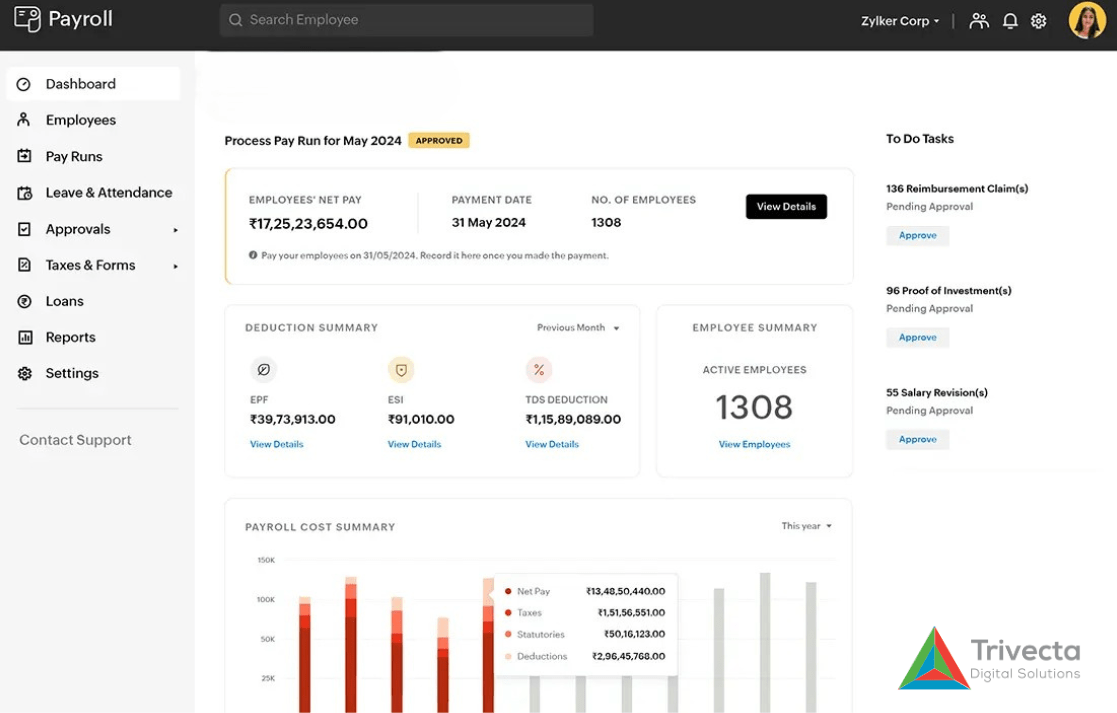Viewport: 1117px width, 713px height.
Task: Open the Zylker Corp organization dropdown
Action: pos(900,21)
